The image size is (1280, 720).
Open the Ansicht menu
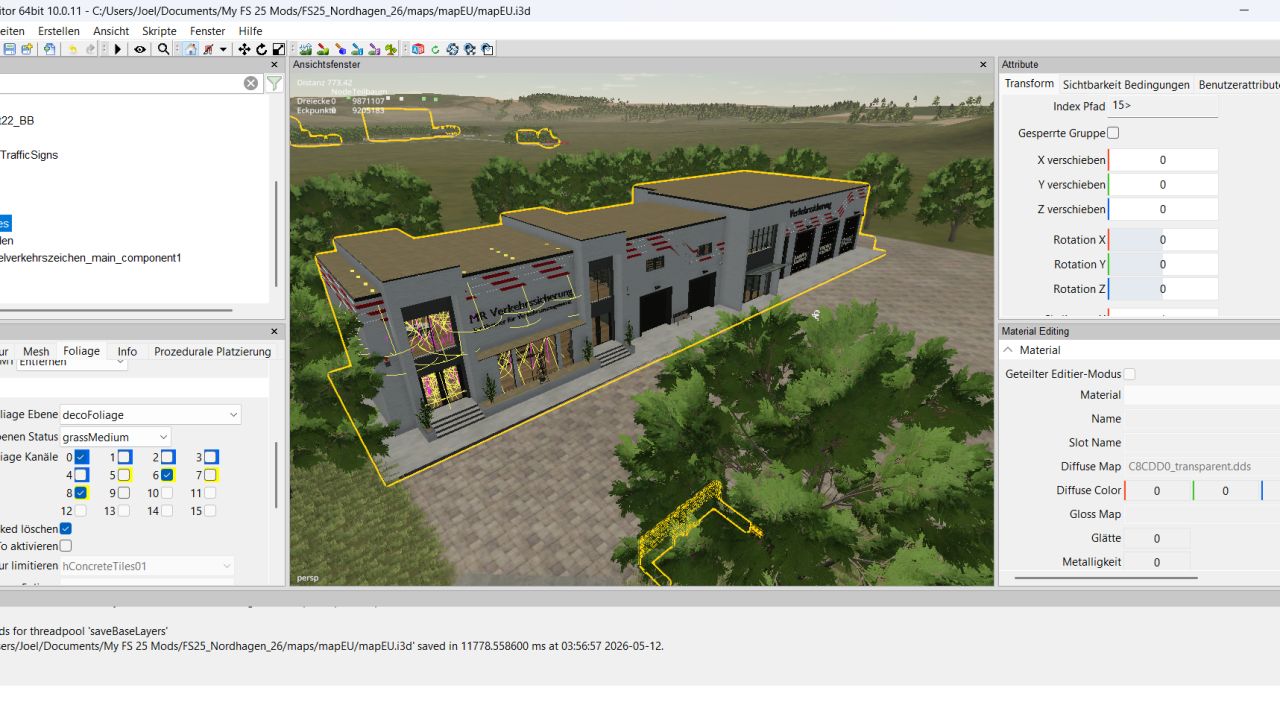click(111, 31)
